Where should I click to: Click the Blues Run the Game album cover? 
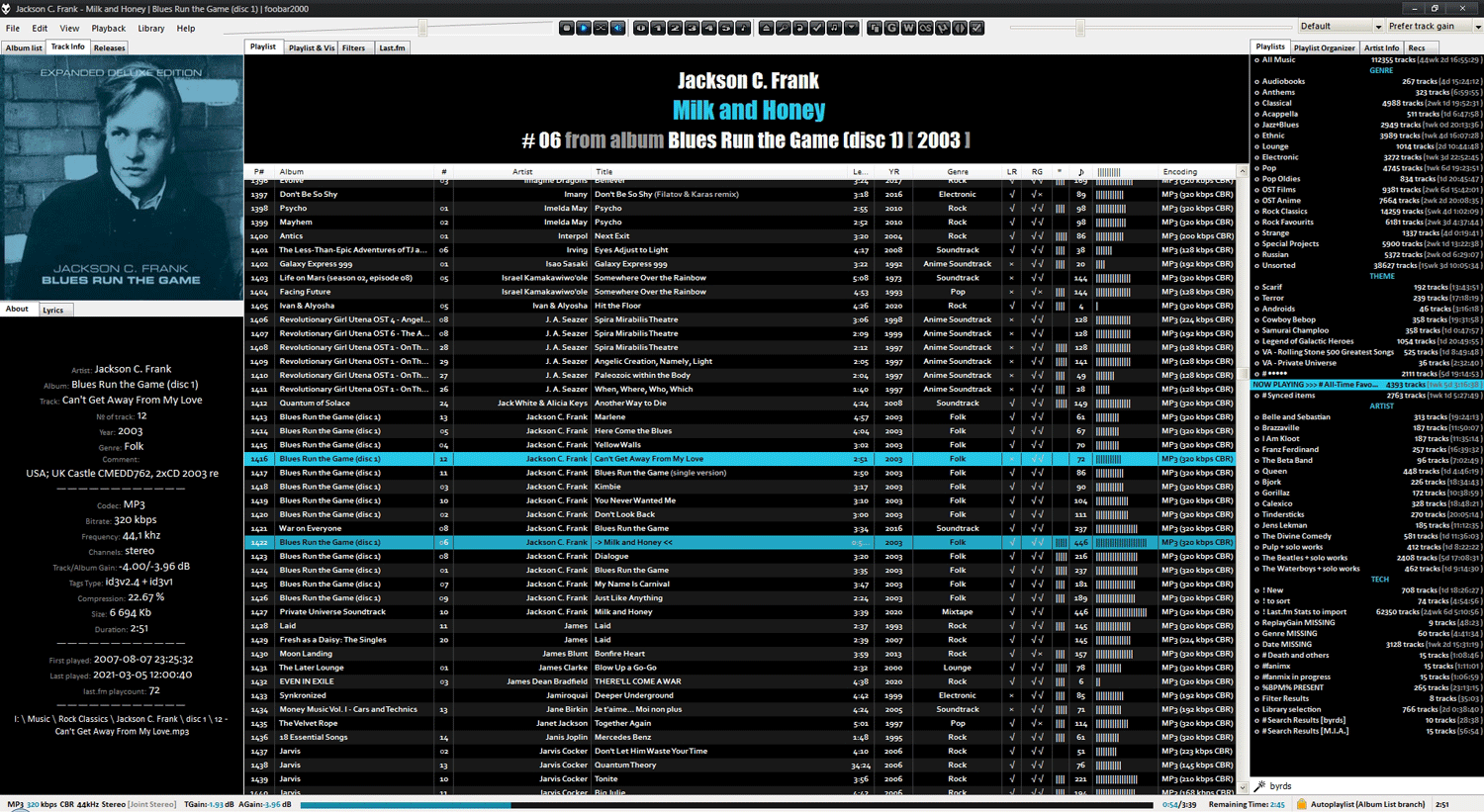click(122, 178)
